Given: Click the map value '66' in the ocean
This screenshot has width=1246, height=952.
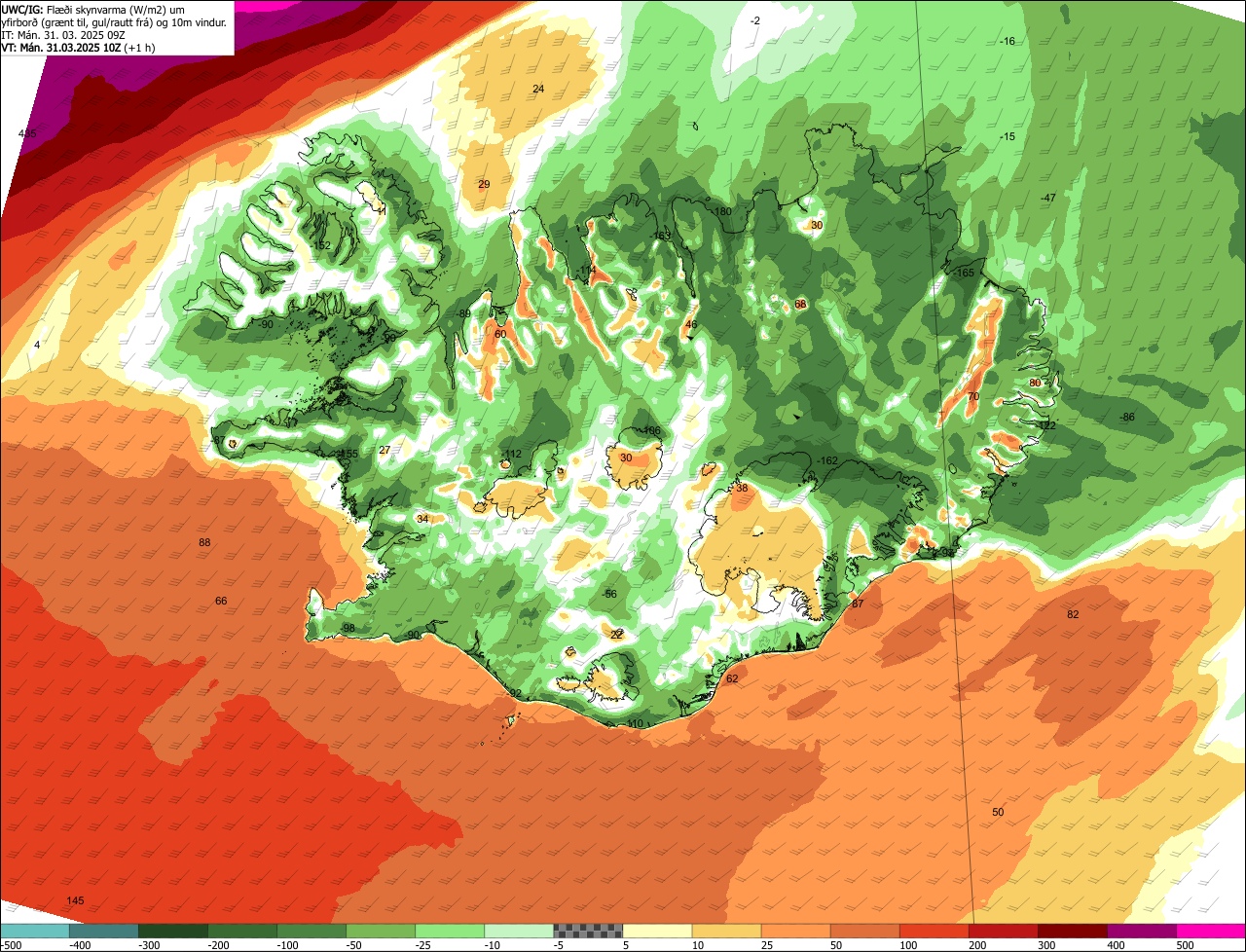Looking at the screenshot, I should [221, 601].
